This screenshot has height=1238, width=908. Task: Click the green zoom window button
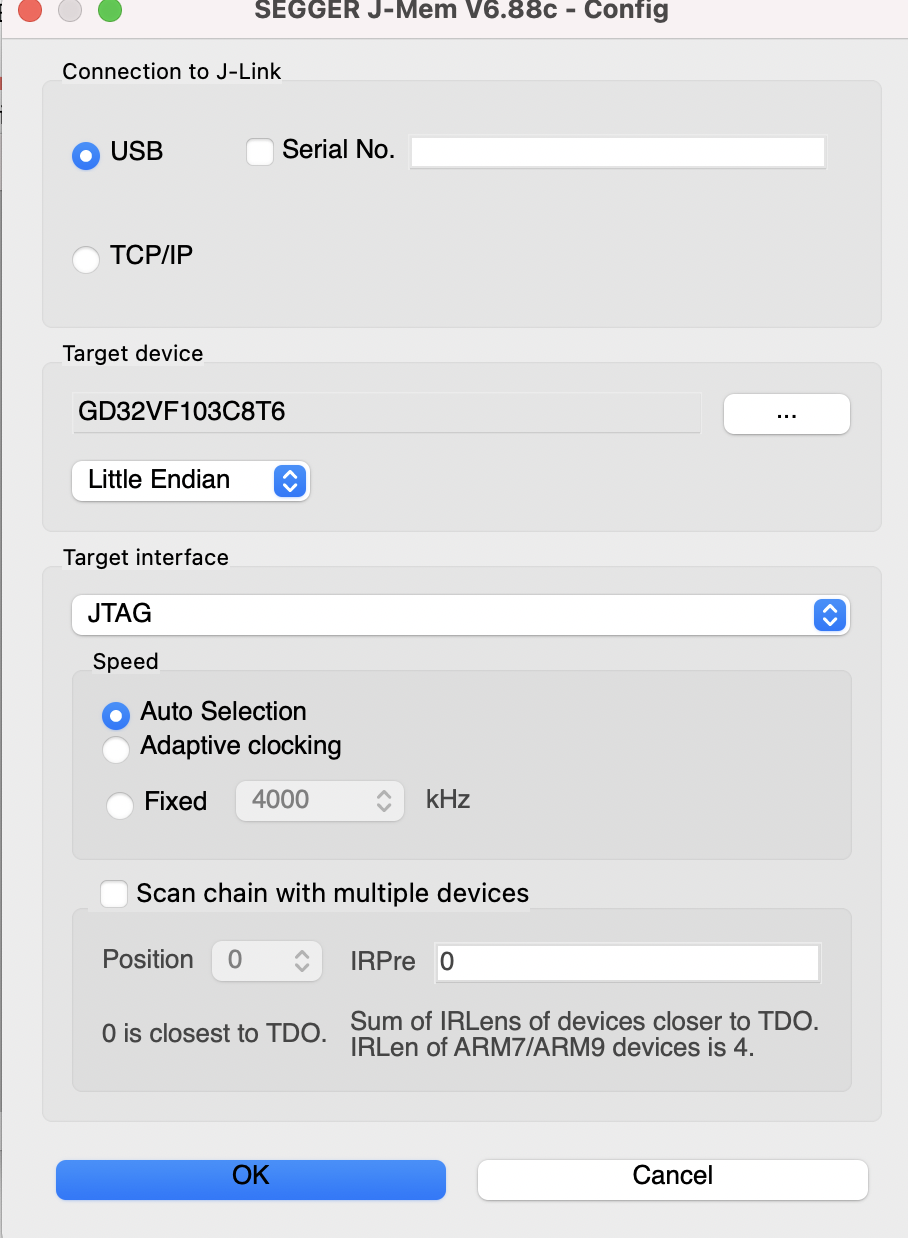tap(109, 11)
